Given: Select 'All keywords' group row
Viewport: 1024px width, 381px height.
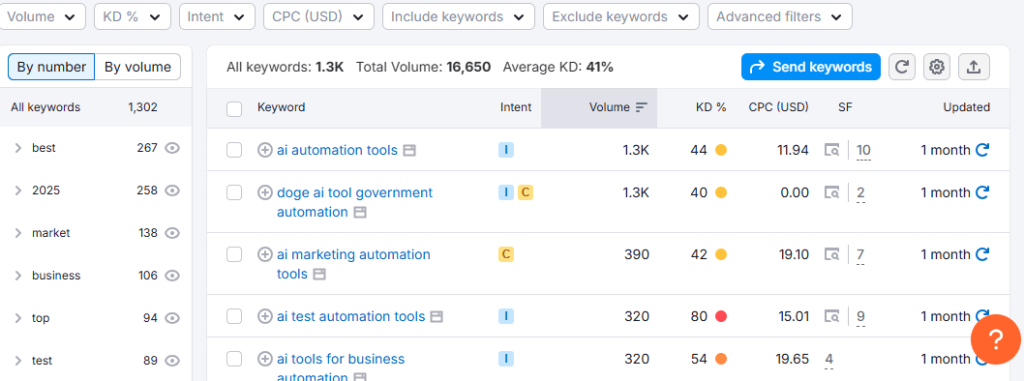Looking at the screenshot, I should tap(96, 107).
